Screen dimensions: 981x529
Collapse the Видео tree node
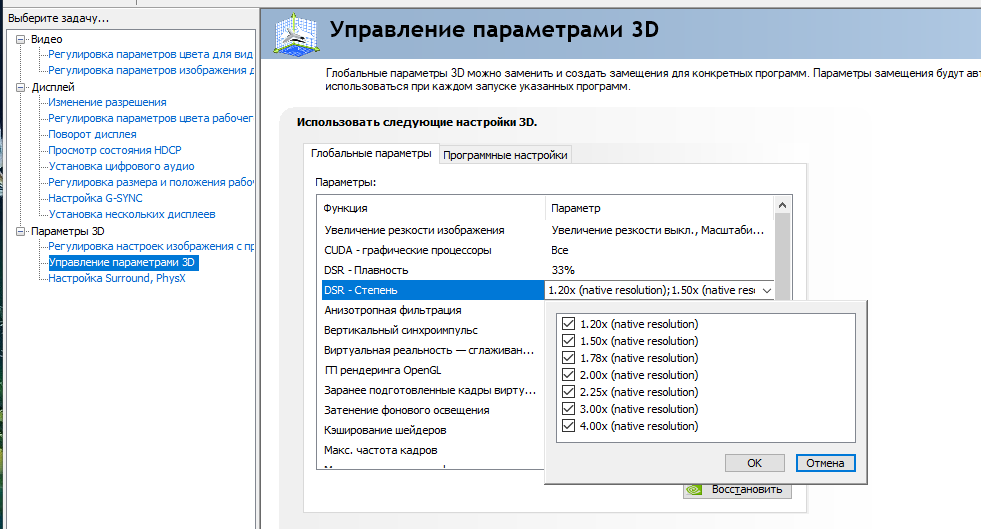(x=20, y=39)
